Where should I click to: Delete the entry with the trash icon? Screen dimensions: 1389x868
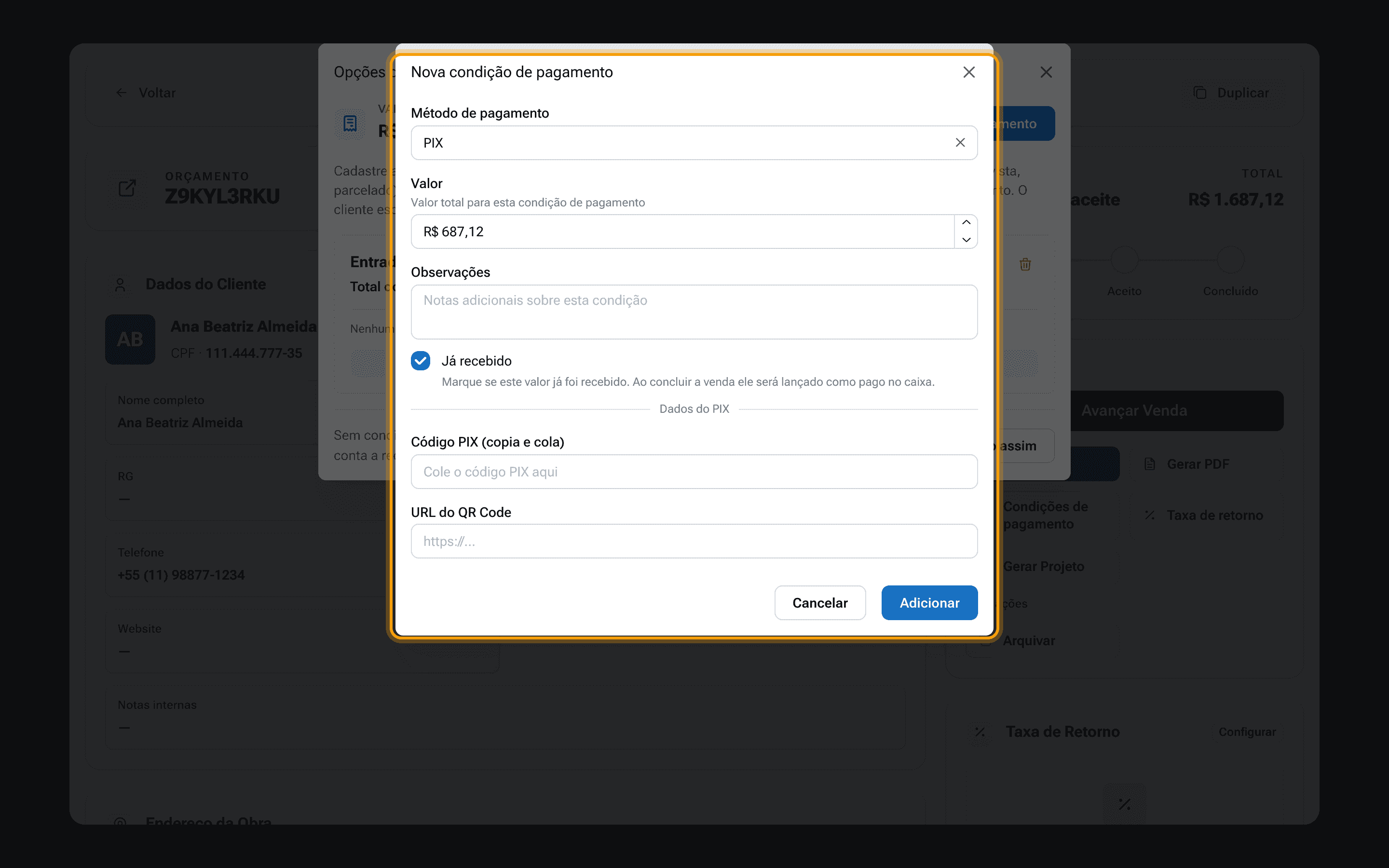[x=1025, y=265]
